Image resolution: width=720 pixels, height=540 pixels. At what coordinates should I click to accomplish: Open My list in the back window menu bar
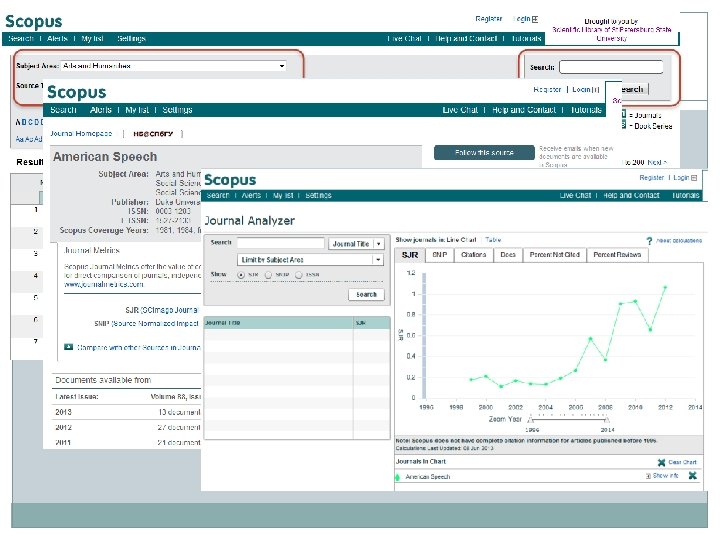[92, 39]
